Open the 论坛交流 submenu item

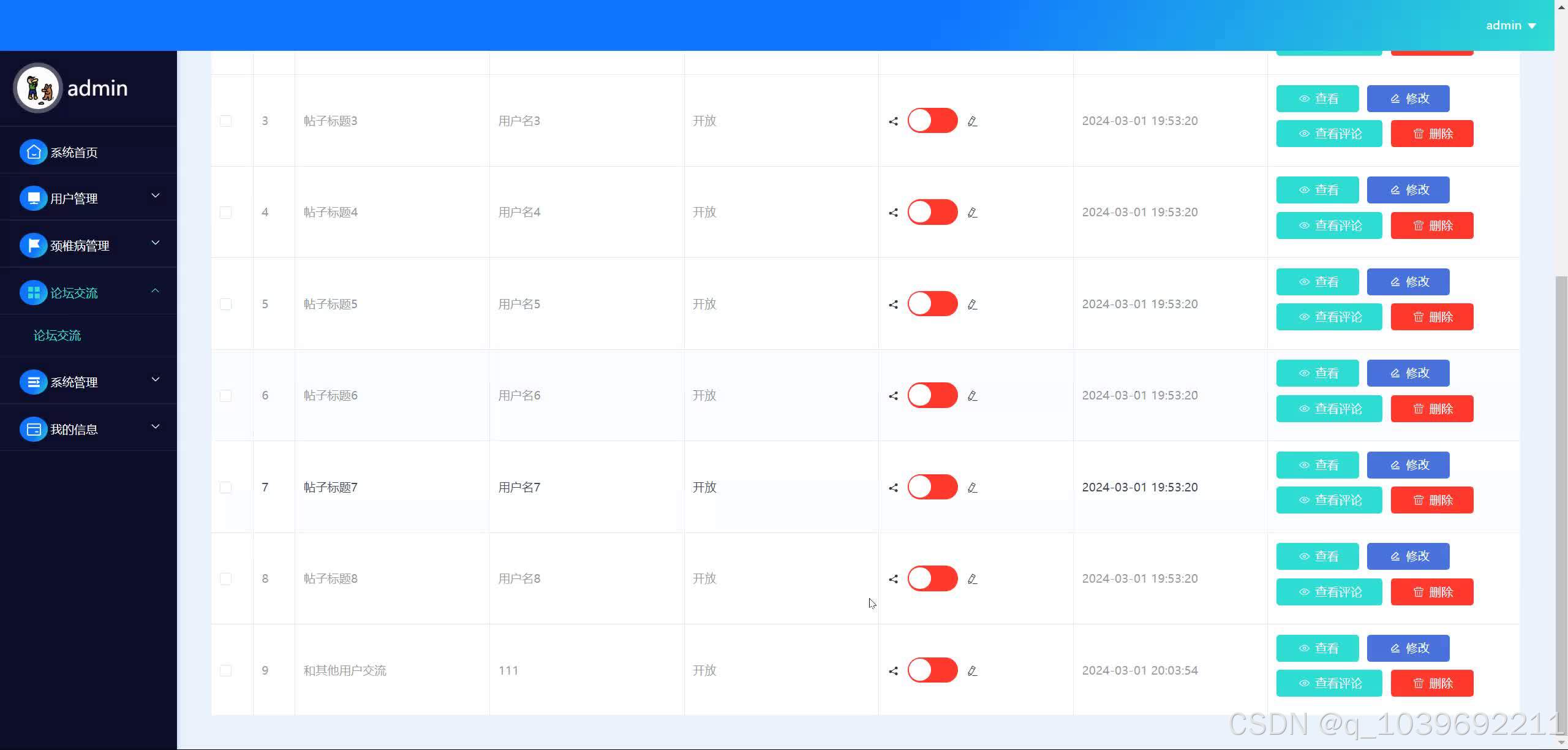(57, 335)
